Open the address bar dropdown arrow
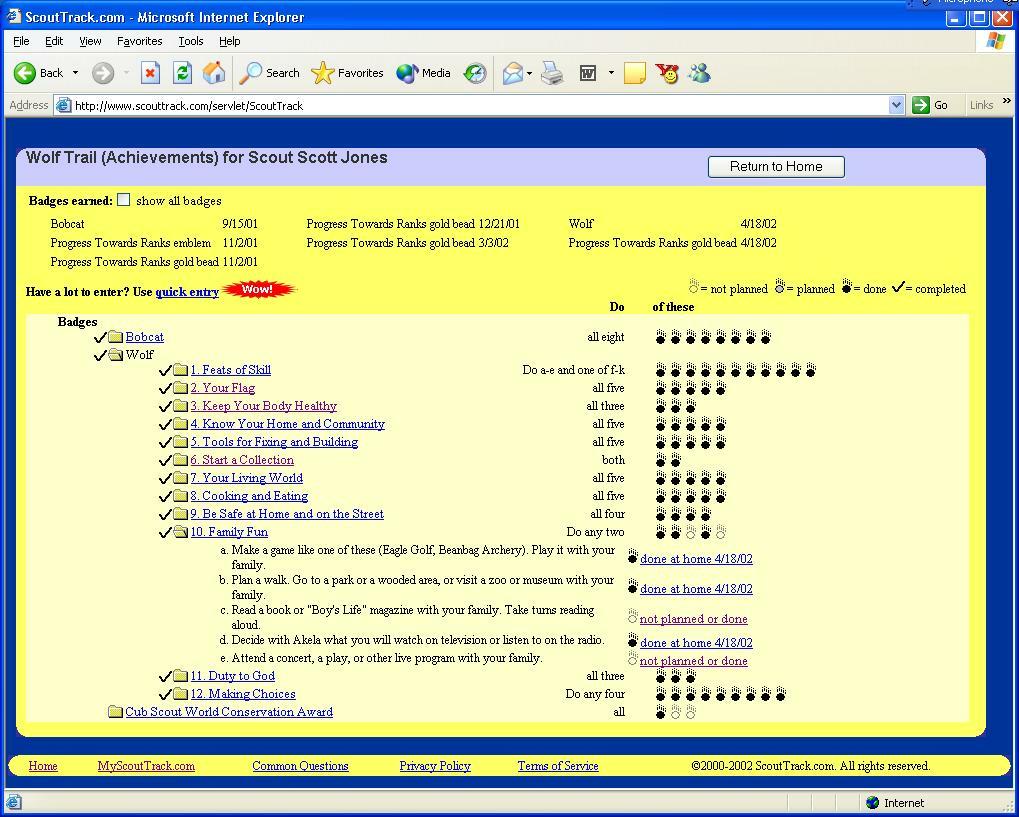Viewport: 1019px width, 817px height. (896, 105)
